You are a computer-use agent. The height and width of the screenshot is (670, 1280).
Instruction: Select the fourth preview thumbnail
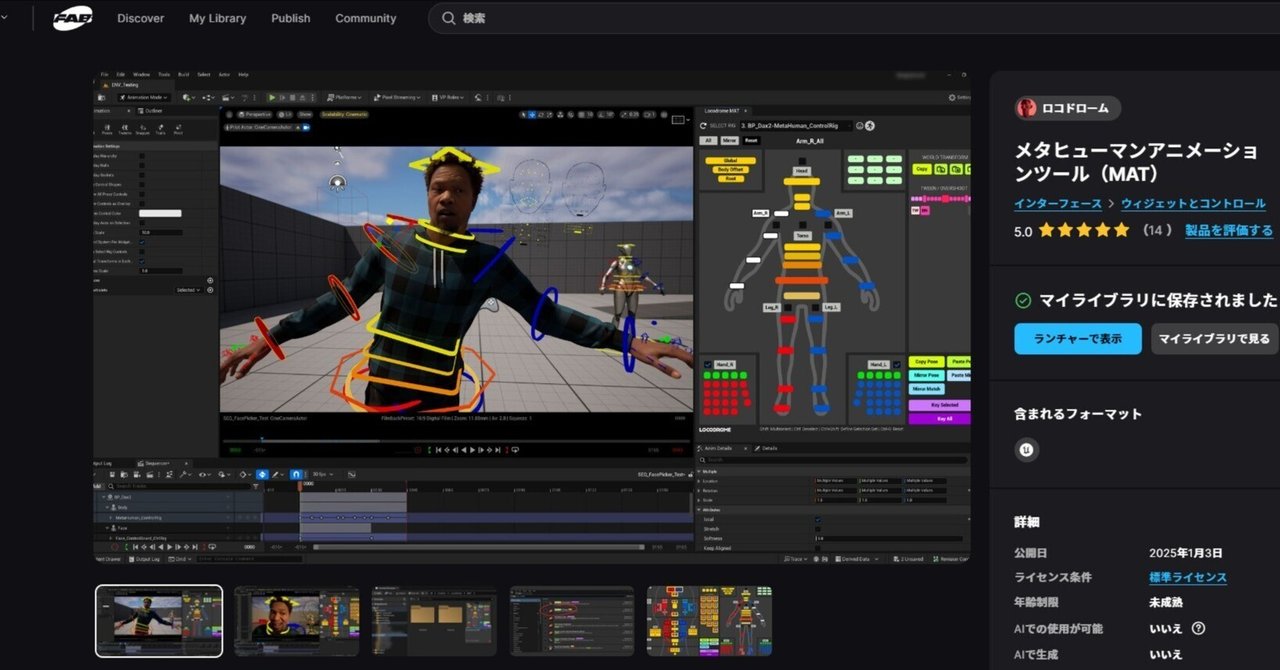pos(572,621)
